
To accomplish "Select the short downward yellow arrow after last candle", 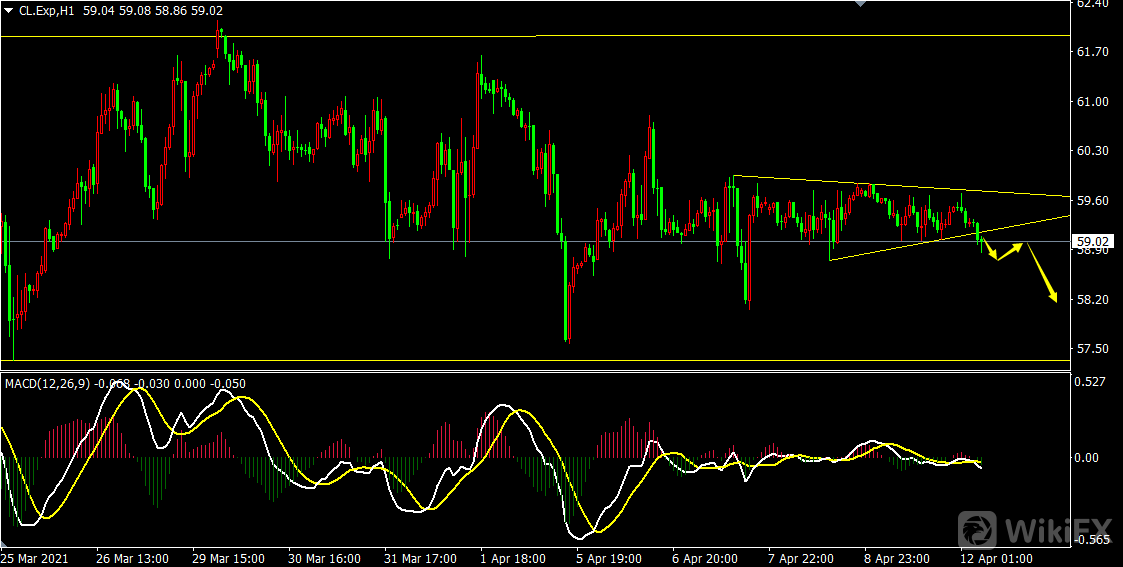I will pyautogui.click(x=988, y=250).
